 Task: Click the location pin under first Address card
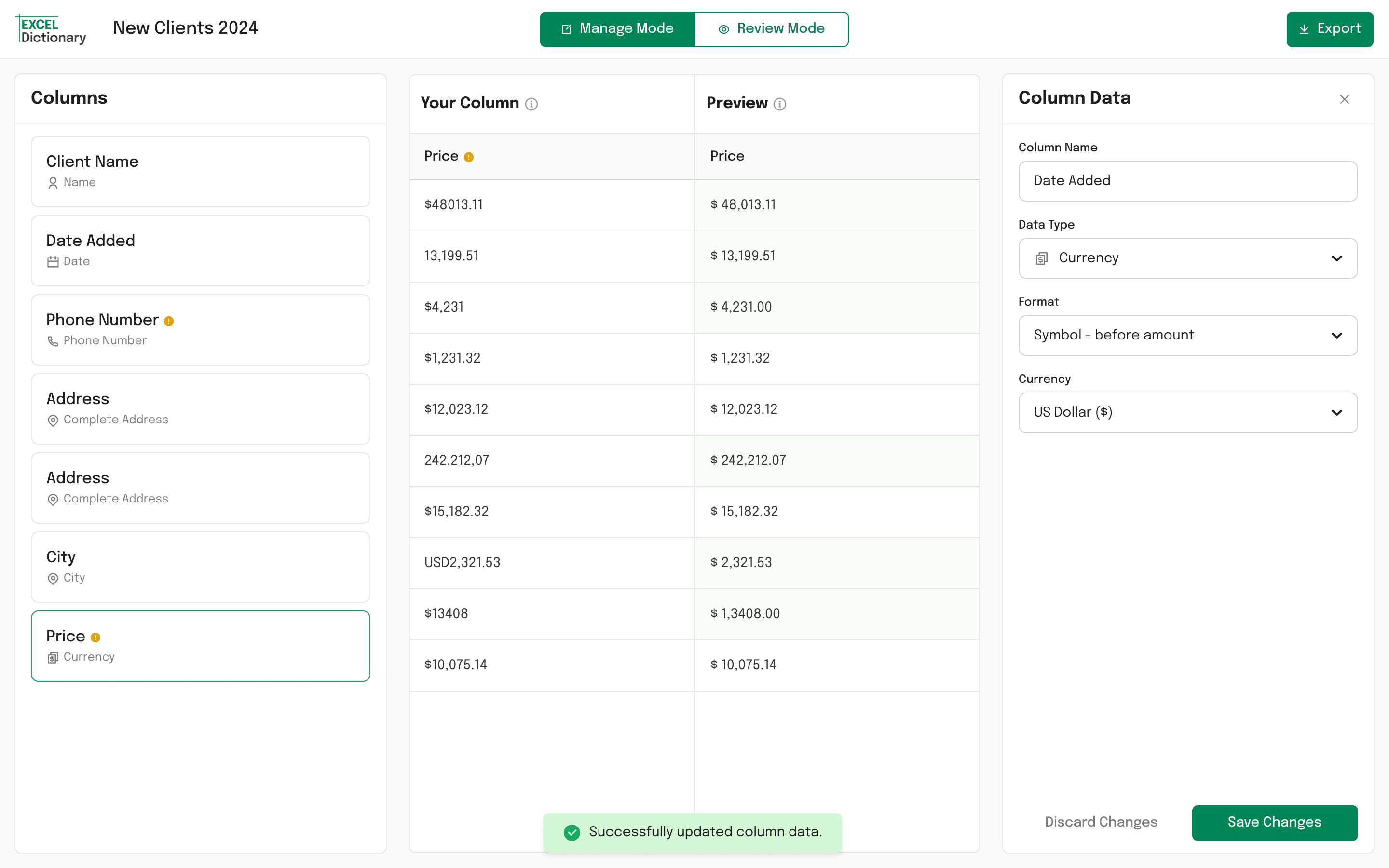coord(53,420)
